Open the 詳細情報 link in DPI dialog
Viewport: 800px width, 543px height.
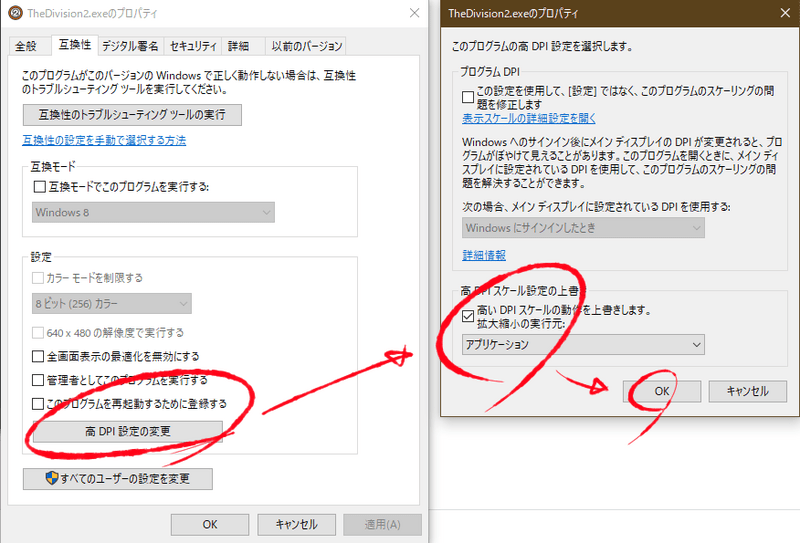coord(483,256)
